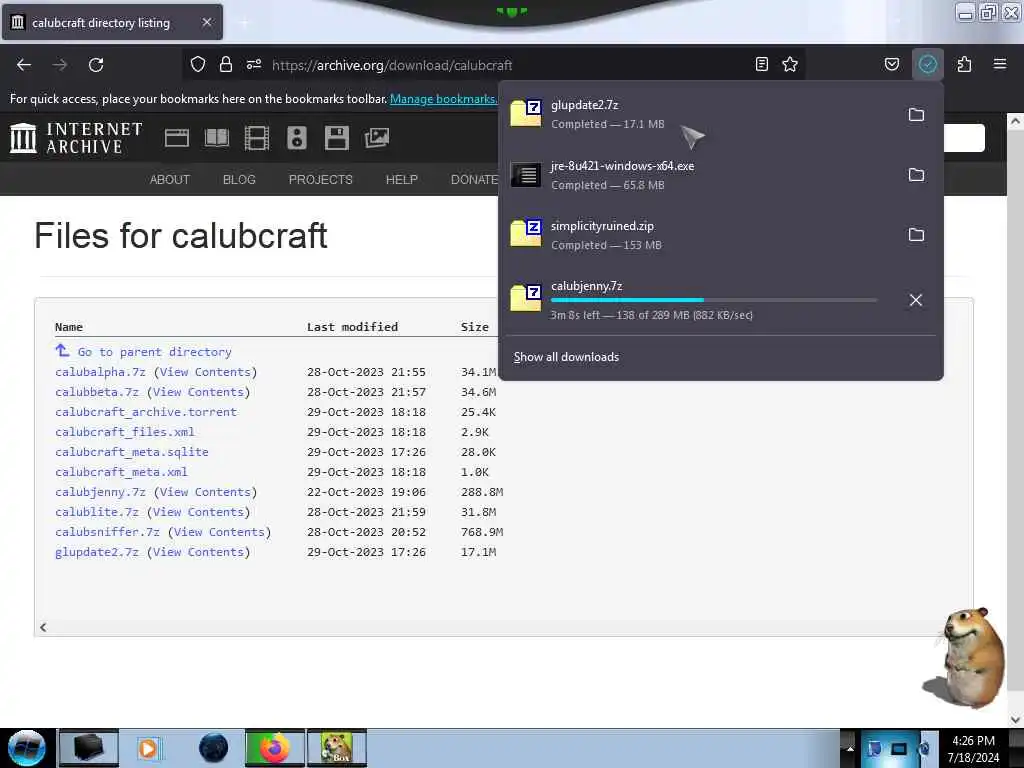Show simplicityruined.zip in folder

click(x=916, y=235)
